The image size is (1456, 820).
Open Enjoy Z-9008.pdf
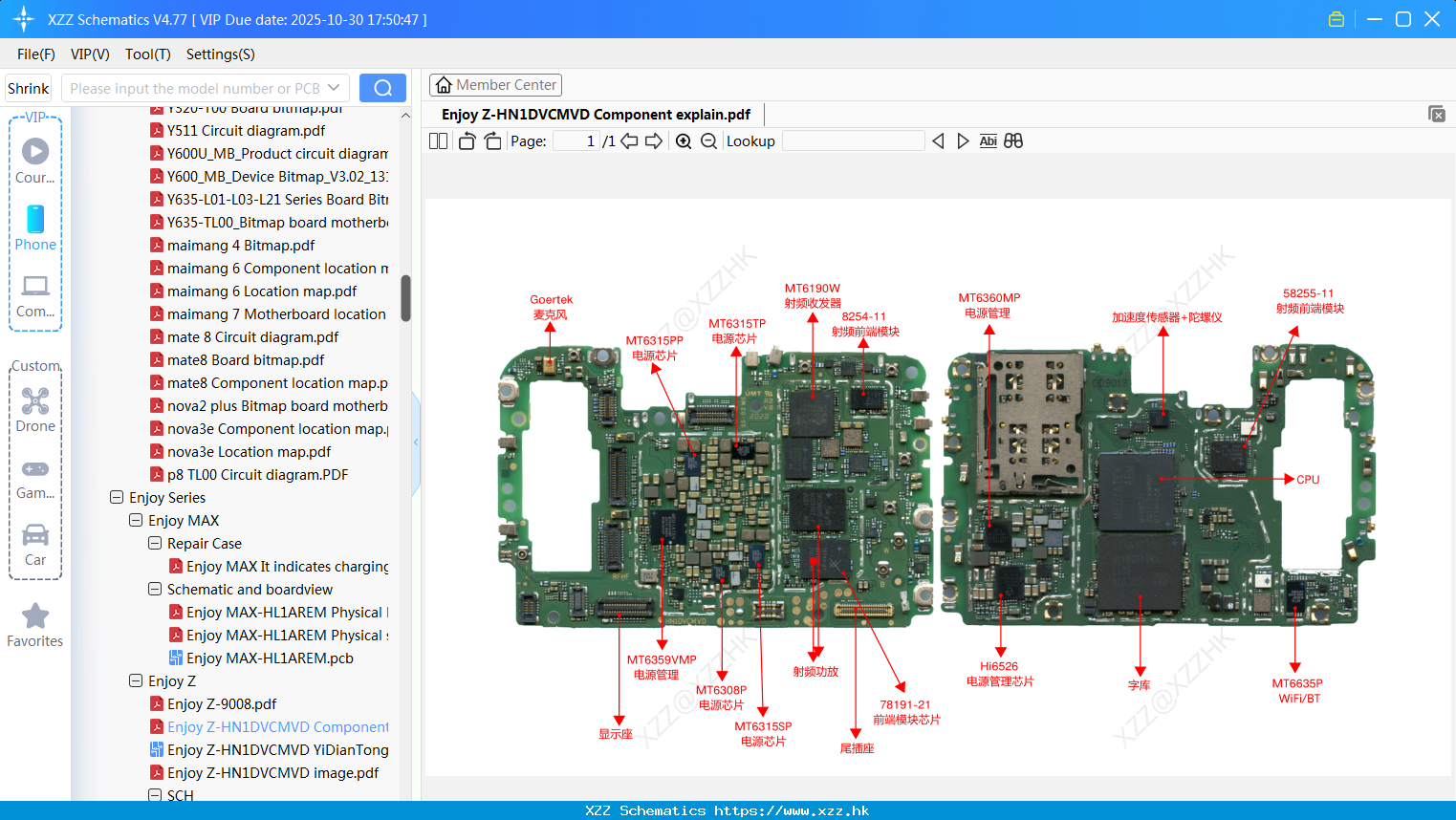point(222,703)
